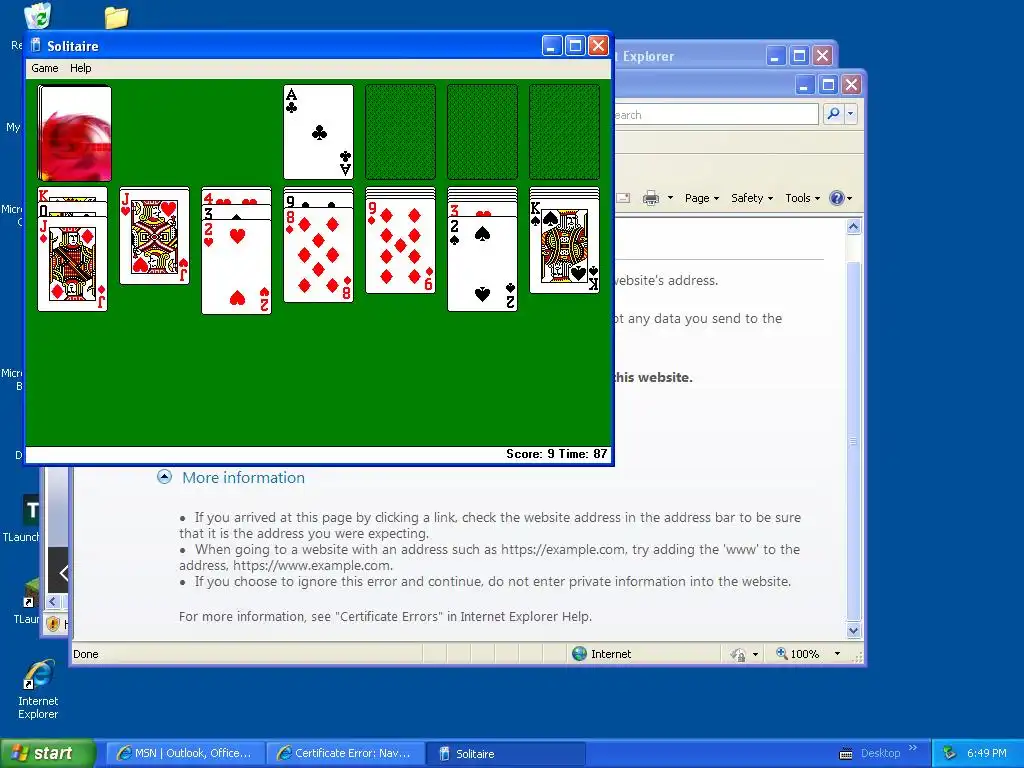Click the 6:49 PM taskbar clock
This screenshot has height=768, width=1024.
(987, 753)
